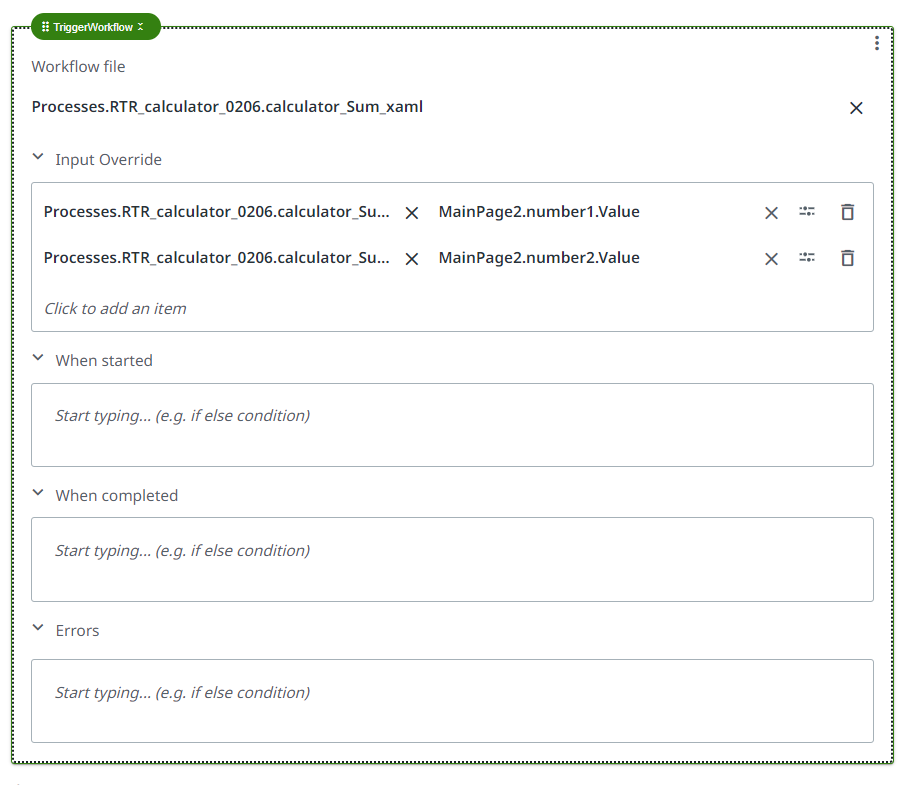908x785 pixels.
Task: Focus the When completed input box
Action: (452, 559)
